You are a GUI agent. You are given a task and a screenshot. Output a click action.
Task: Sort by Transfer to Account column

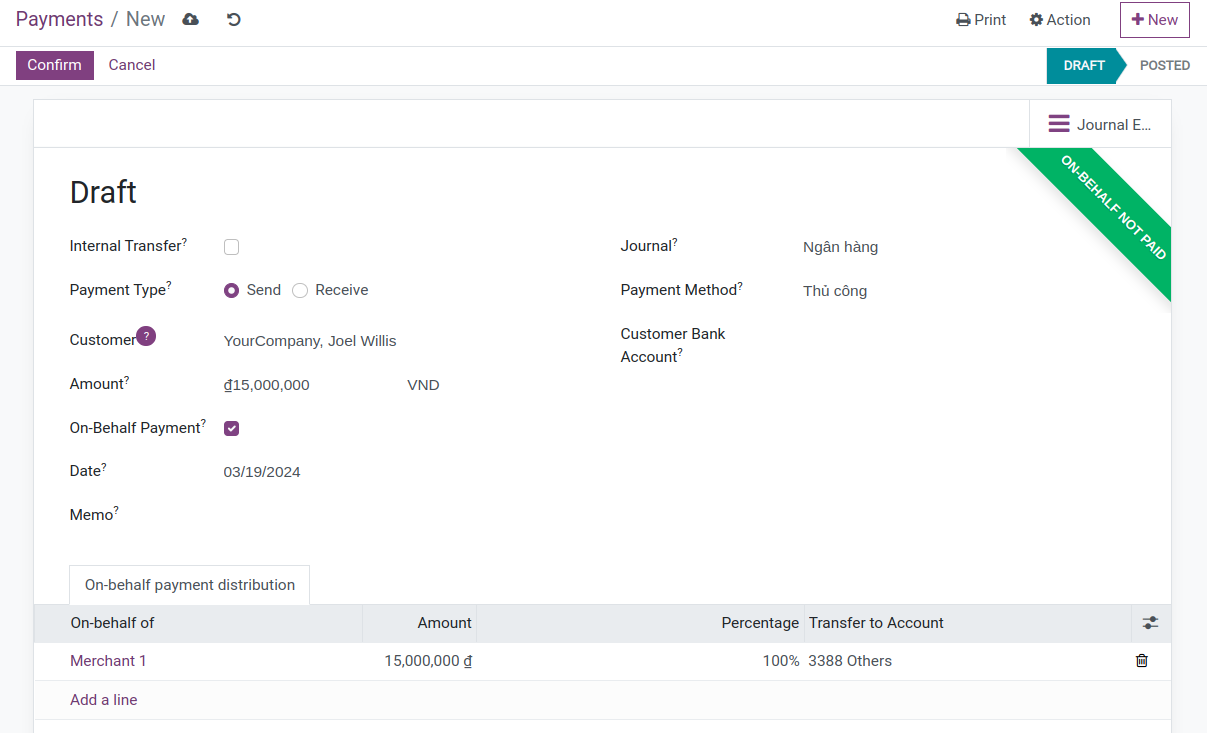point(968,623)
